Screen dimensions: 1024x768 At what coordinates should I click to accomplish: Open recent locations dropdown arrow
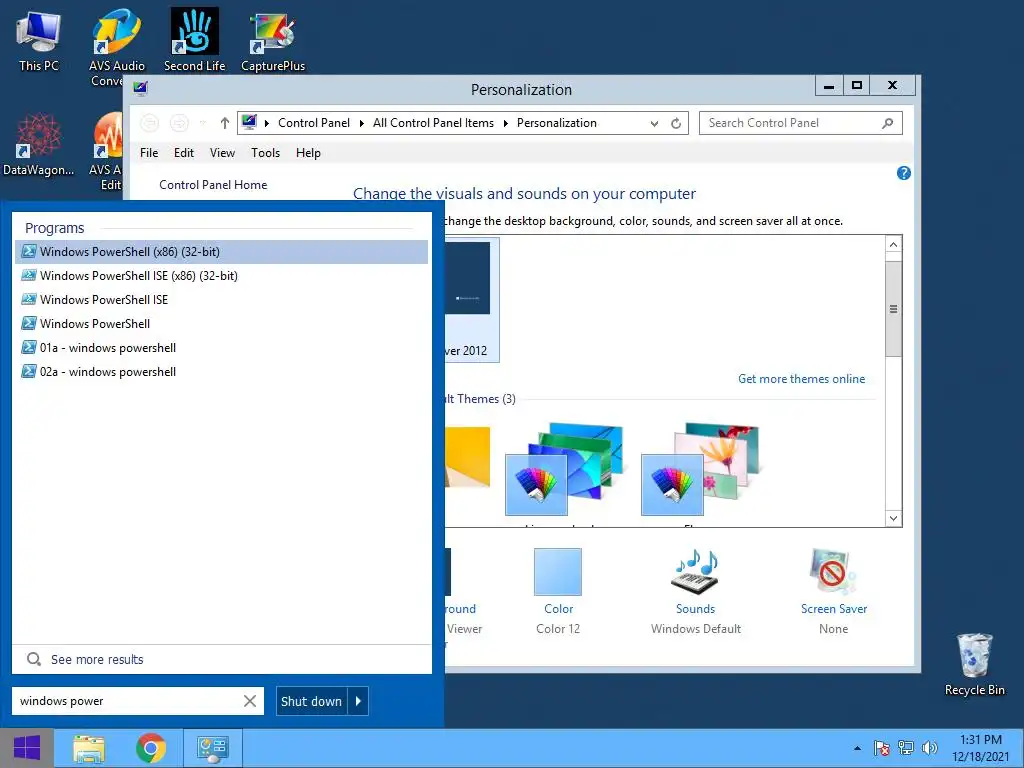pos(202,123)
